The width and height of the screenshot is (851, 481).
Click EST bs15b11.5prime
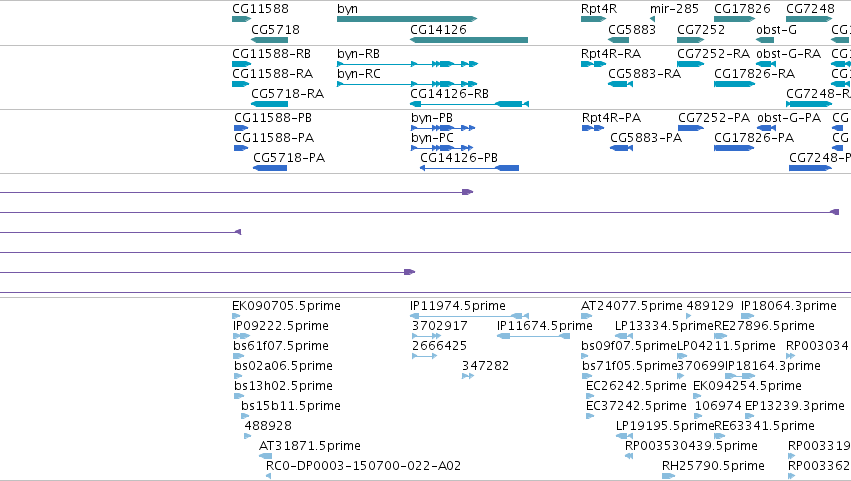click(x=291, y=406)
